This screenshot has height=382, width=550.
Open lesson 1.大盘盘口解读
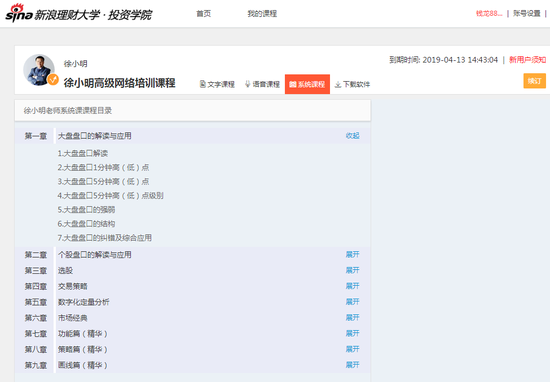tap(83, 153)
